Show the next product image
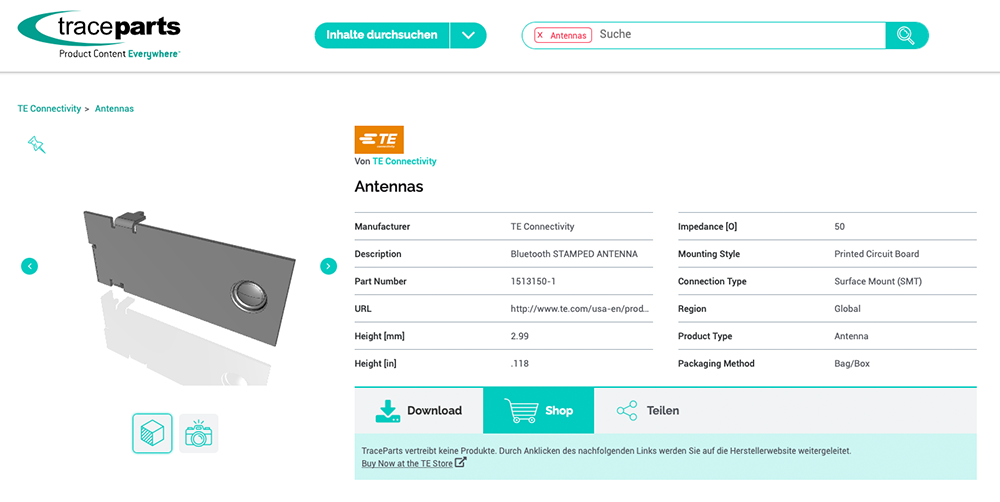Image resolution: width=1000 pixels, height=502 pixels. click(x=328, y=266)
